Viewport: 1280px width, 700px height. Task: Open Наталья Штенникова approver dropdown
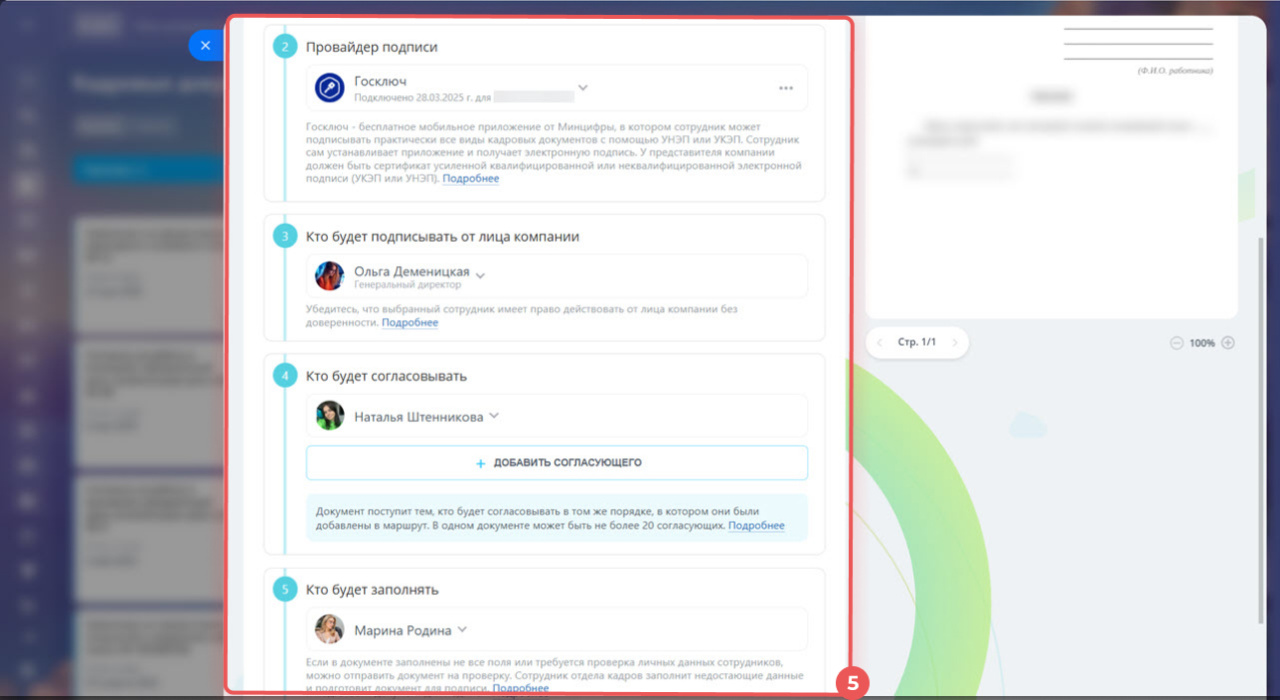[x=494, y=416]
